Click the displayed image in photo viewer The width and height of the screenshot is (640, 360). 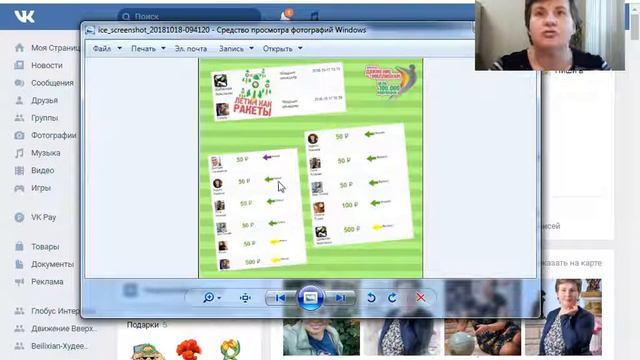[x=311, y=168]
